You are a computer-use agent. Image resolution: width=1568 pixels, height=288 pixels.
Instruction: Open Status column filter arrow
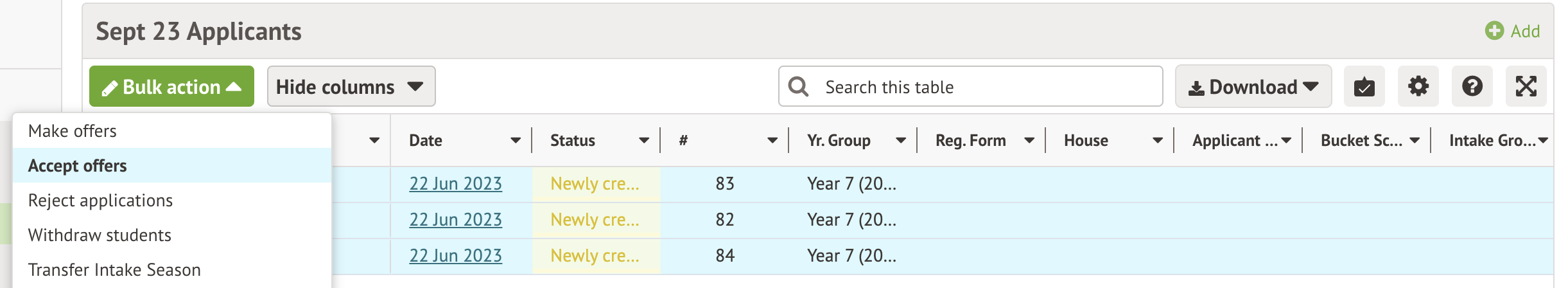tap(643, 141)
